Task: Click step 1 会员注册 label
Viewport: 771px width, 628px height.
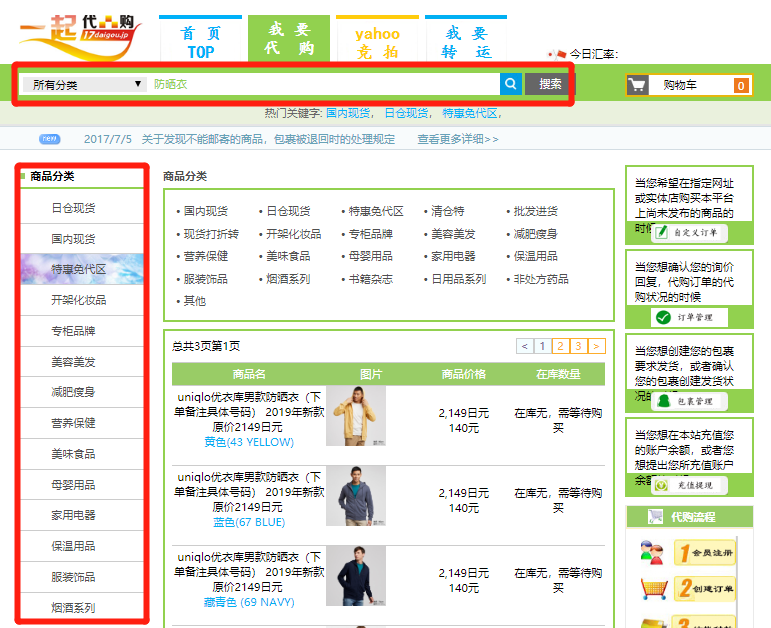Action: click(705, 553)
